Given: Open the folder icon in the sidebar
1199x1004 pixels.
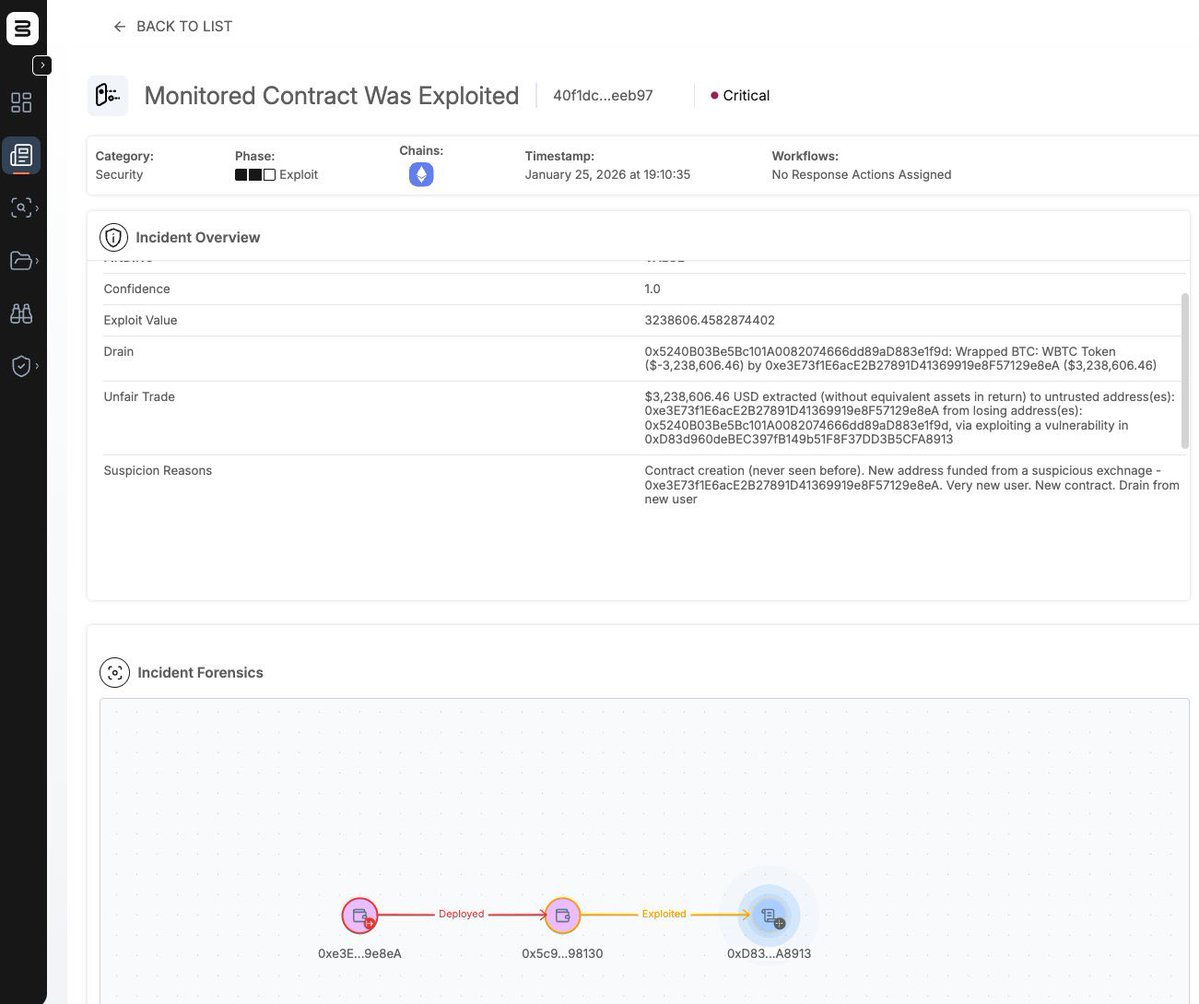Looking at the screenshot, I should coord(21,261).
